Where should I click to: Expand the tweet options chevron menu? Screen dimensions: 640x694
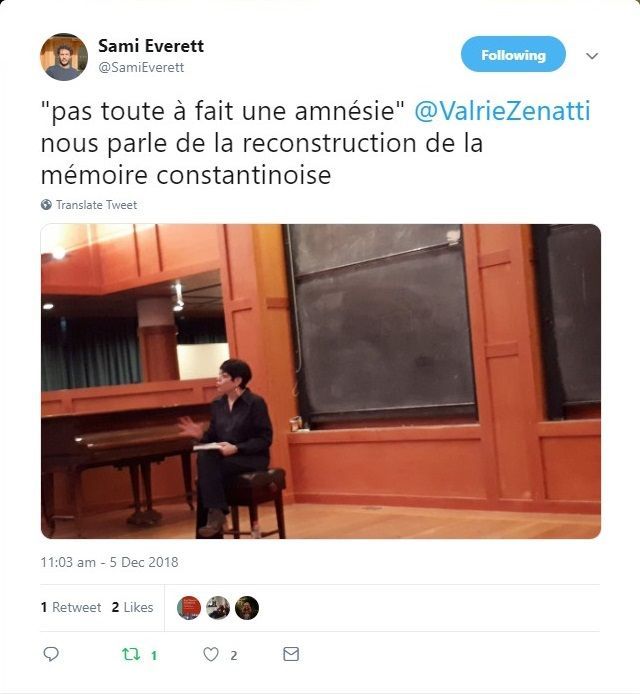click(x=592, y=56)
